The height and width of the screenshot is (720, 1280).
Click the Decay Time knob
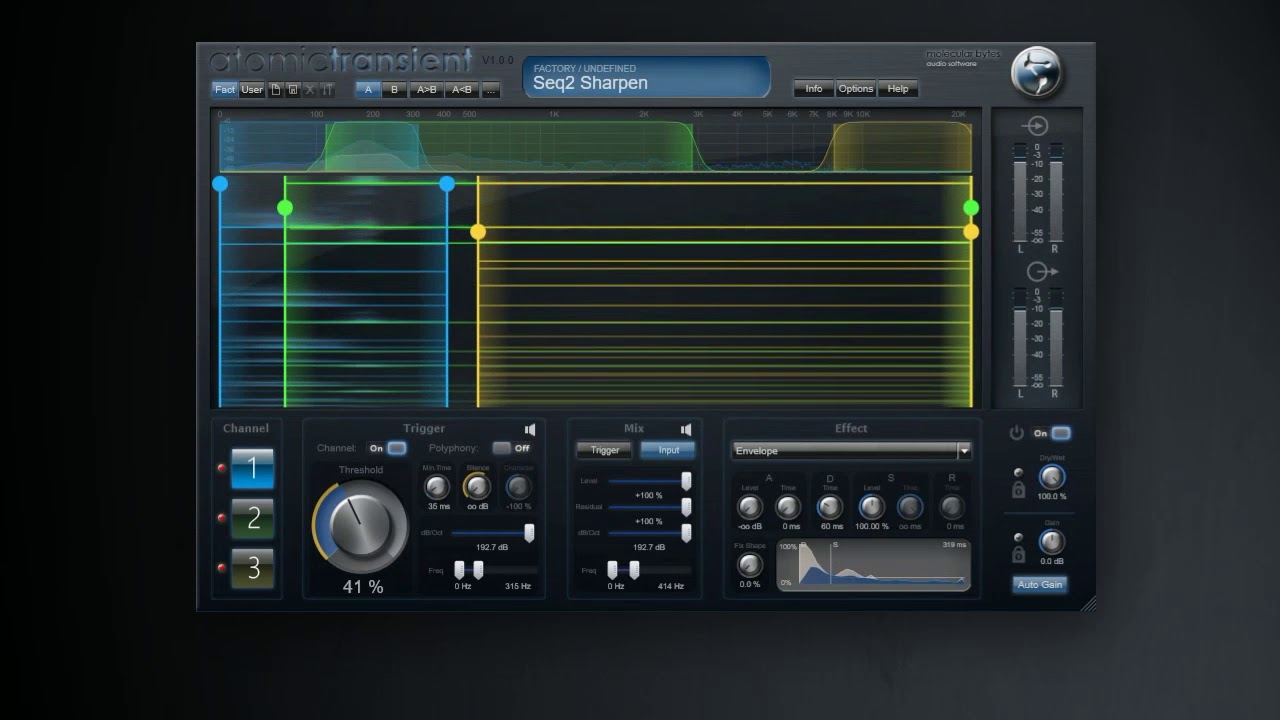[830, 507]
